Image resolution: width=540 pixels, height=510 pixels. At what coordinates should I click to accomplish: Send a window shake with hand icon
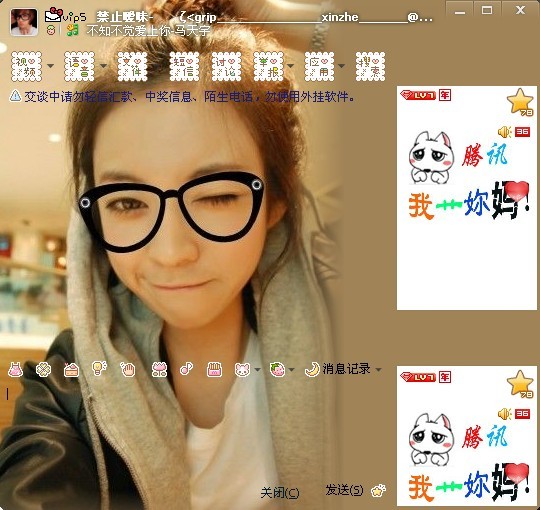click(128, 370)
